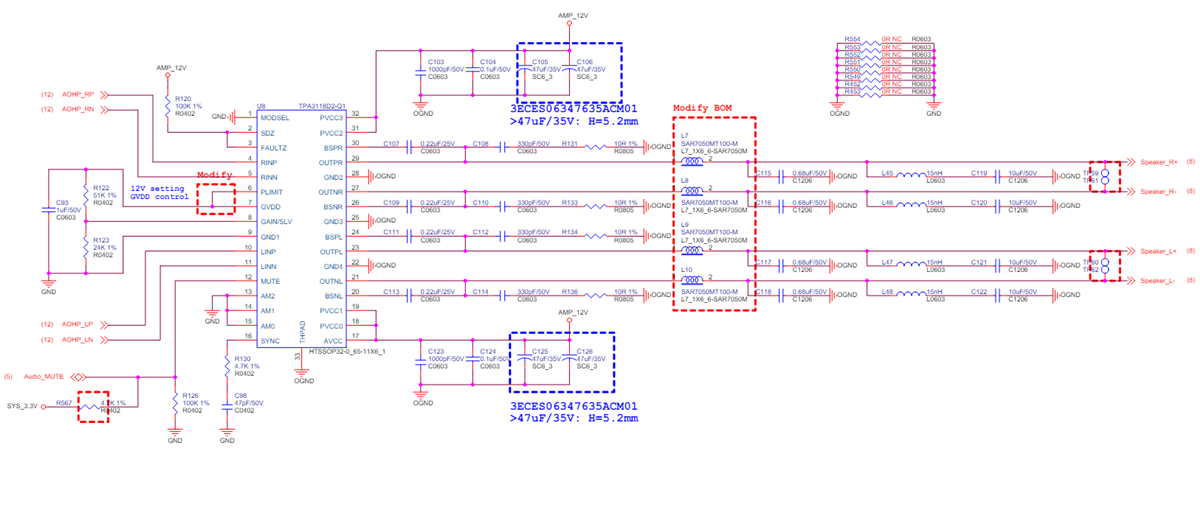Screen dimensions: 1200x509
Task: Select the L46 inductor coil symbol
Action: 911,206
